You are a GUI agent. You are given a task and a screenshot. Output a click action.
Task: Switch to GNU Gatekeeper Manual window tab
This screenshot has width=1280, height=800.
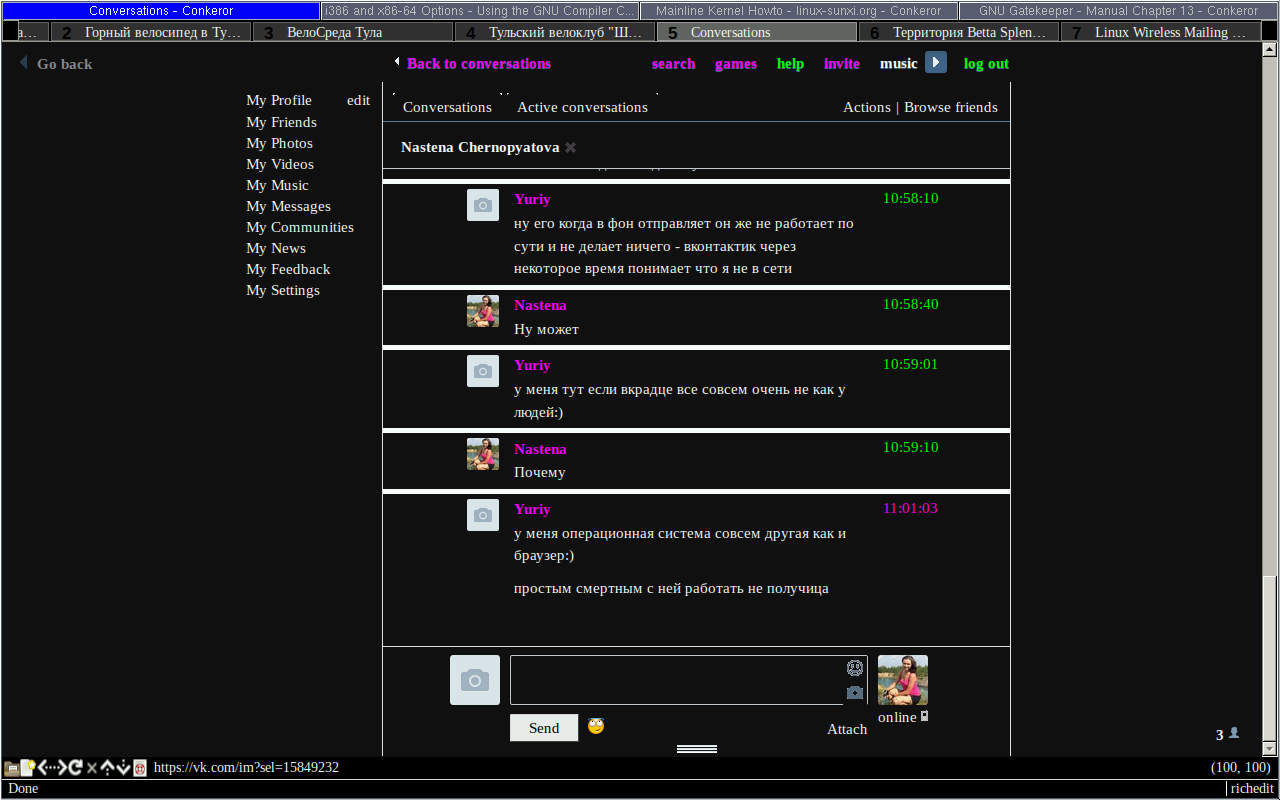1118,11
